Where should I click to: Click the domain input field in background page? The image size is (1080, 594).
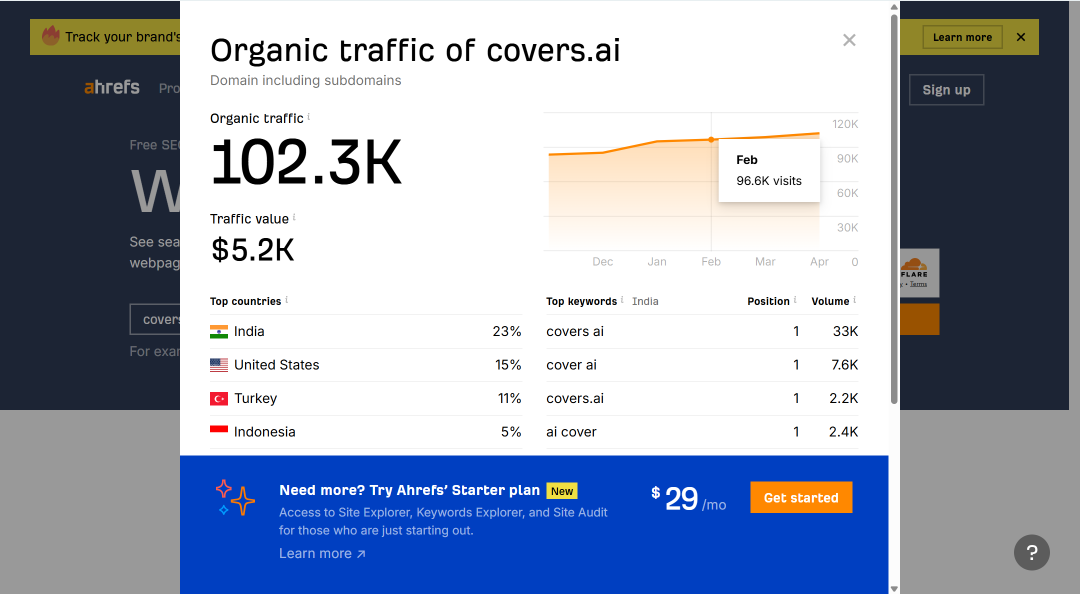155,320
